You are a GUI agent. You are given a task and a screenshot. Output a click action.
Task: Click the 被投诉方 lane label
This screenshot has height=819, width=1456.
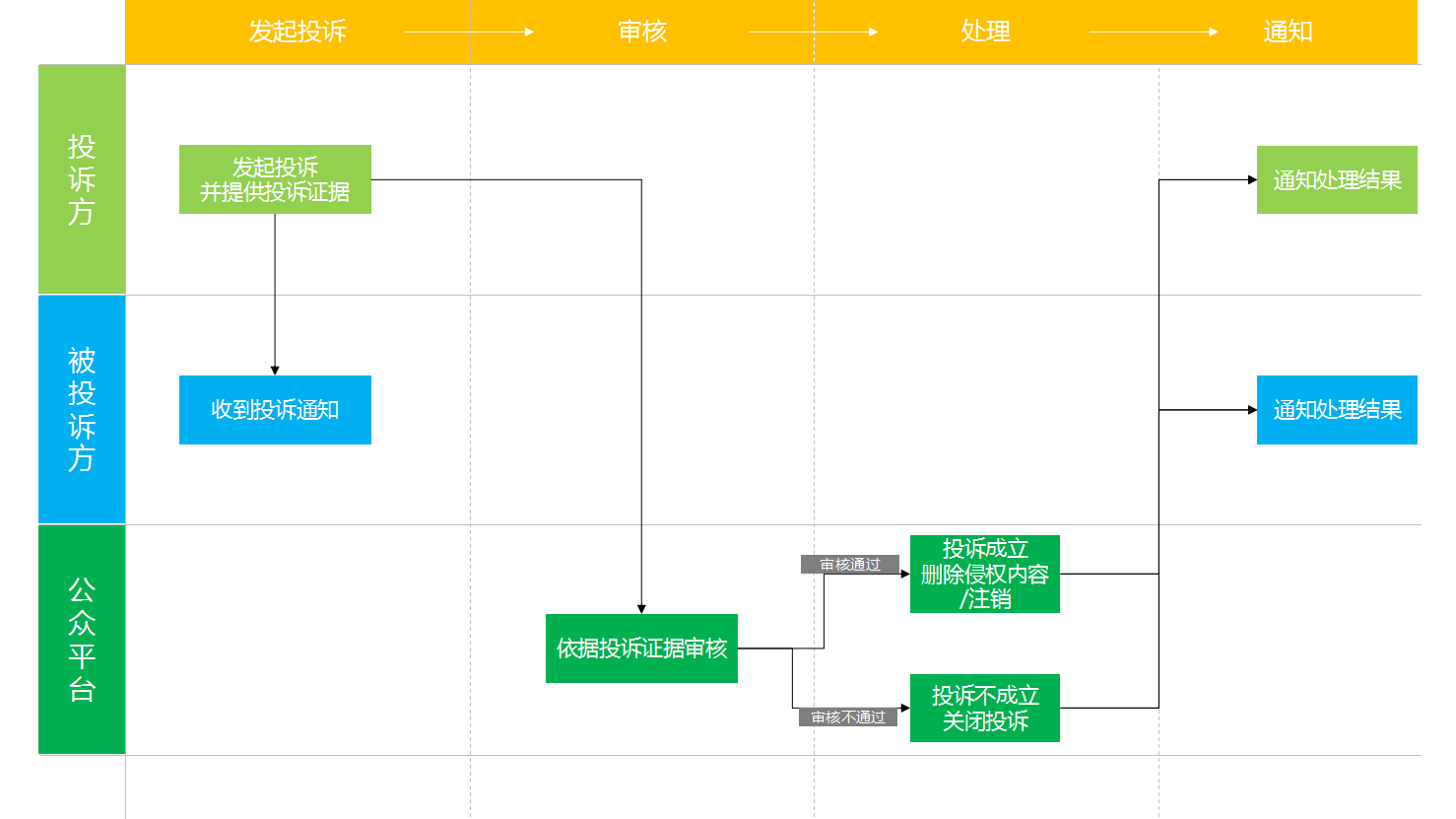[x=82, y=410]
